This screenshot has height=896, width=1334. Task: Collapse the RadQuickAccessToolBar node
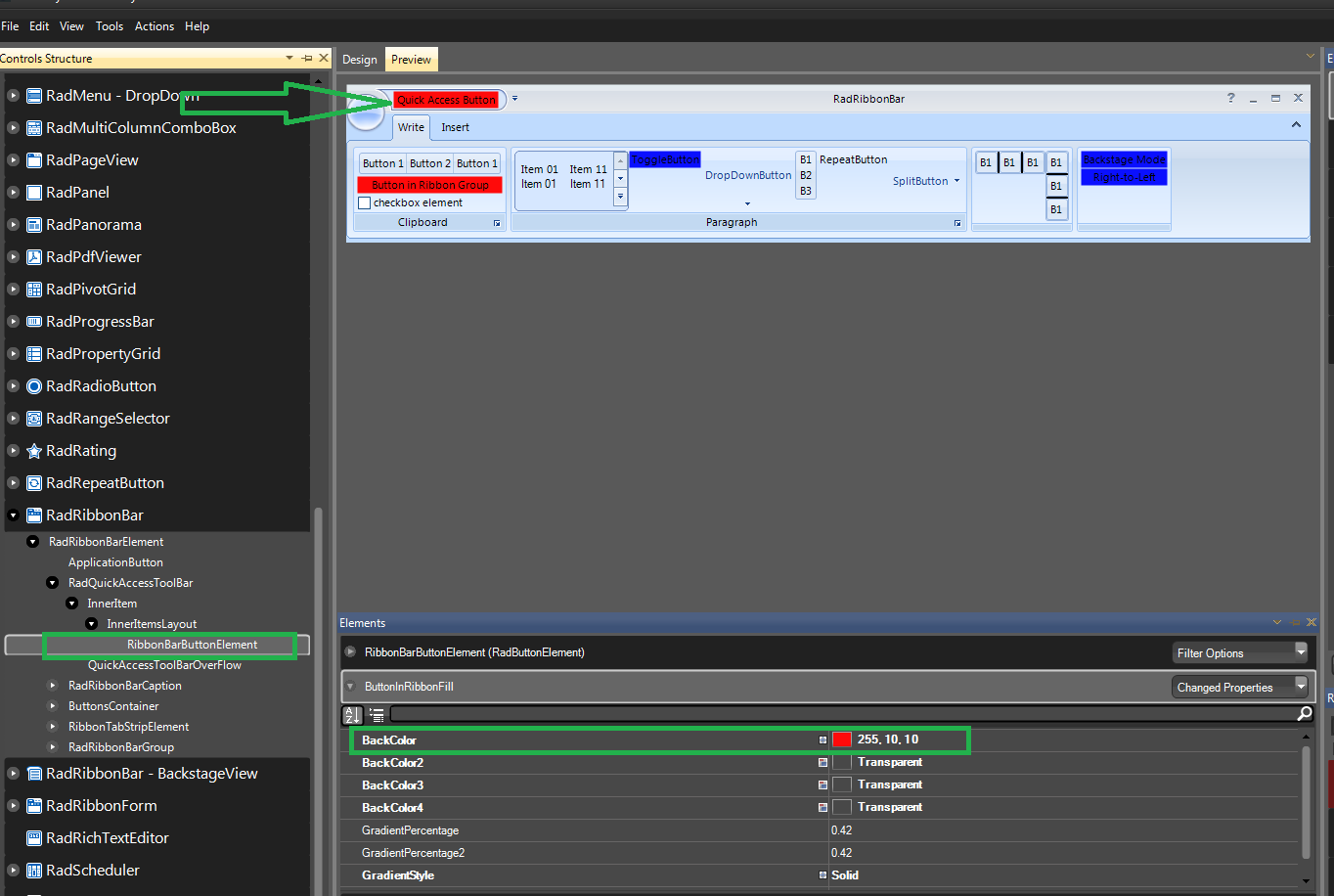[52, 583]
